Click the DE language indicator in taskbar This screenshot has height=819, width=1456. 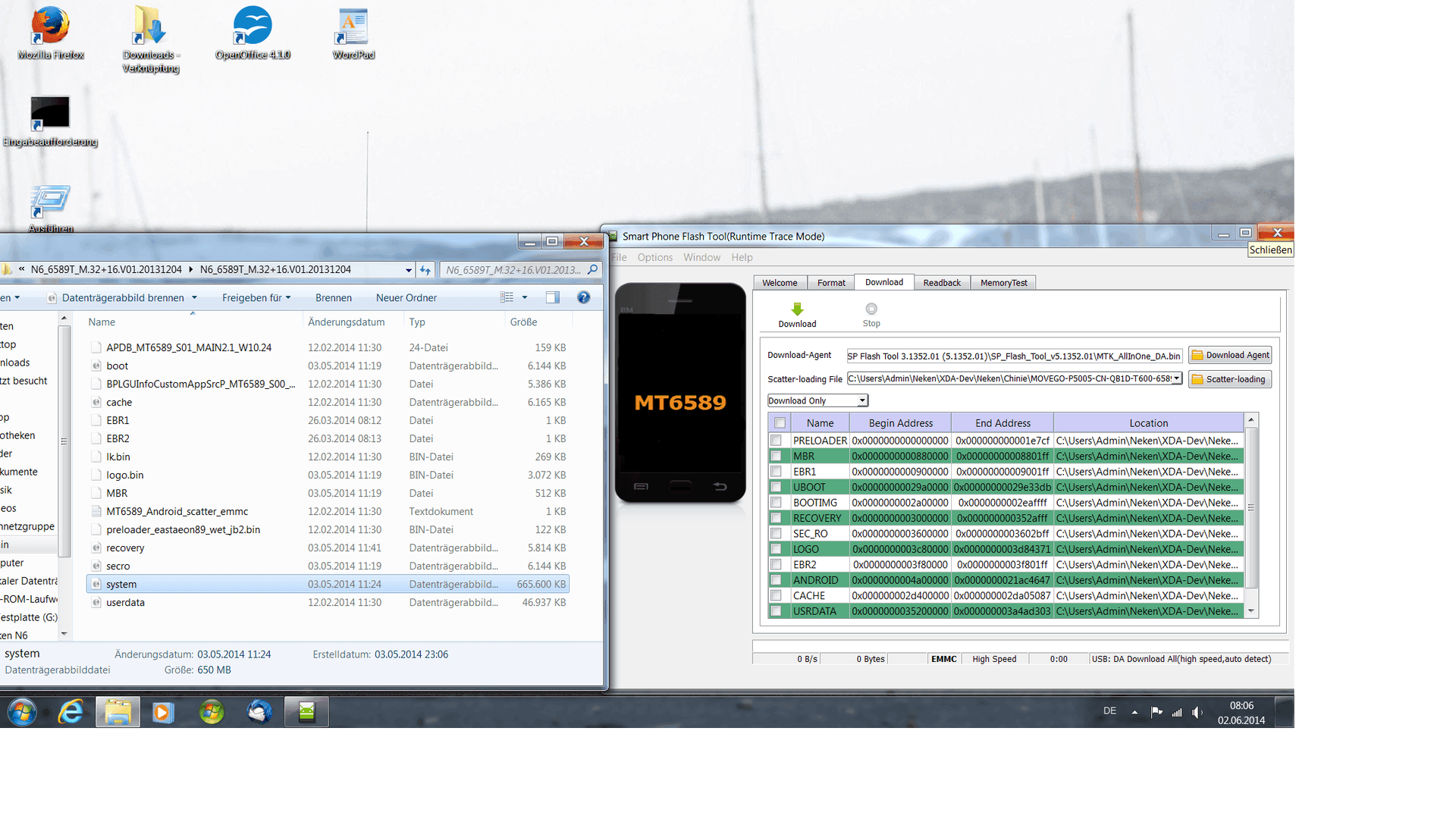(x=1109, y=711)
